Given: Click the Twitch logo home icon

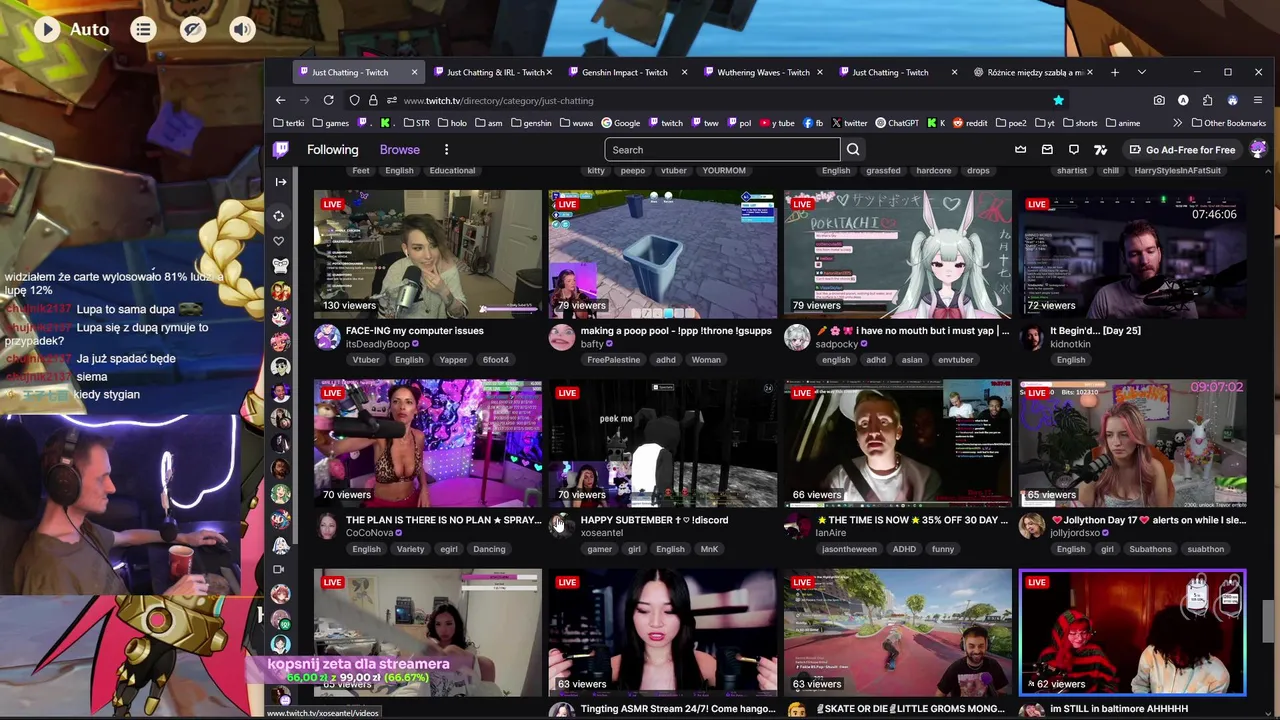Looking at the screenshot, I should (x=281, y=150).
